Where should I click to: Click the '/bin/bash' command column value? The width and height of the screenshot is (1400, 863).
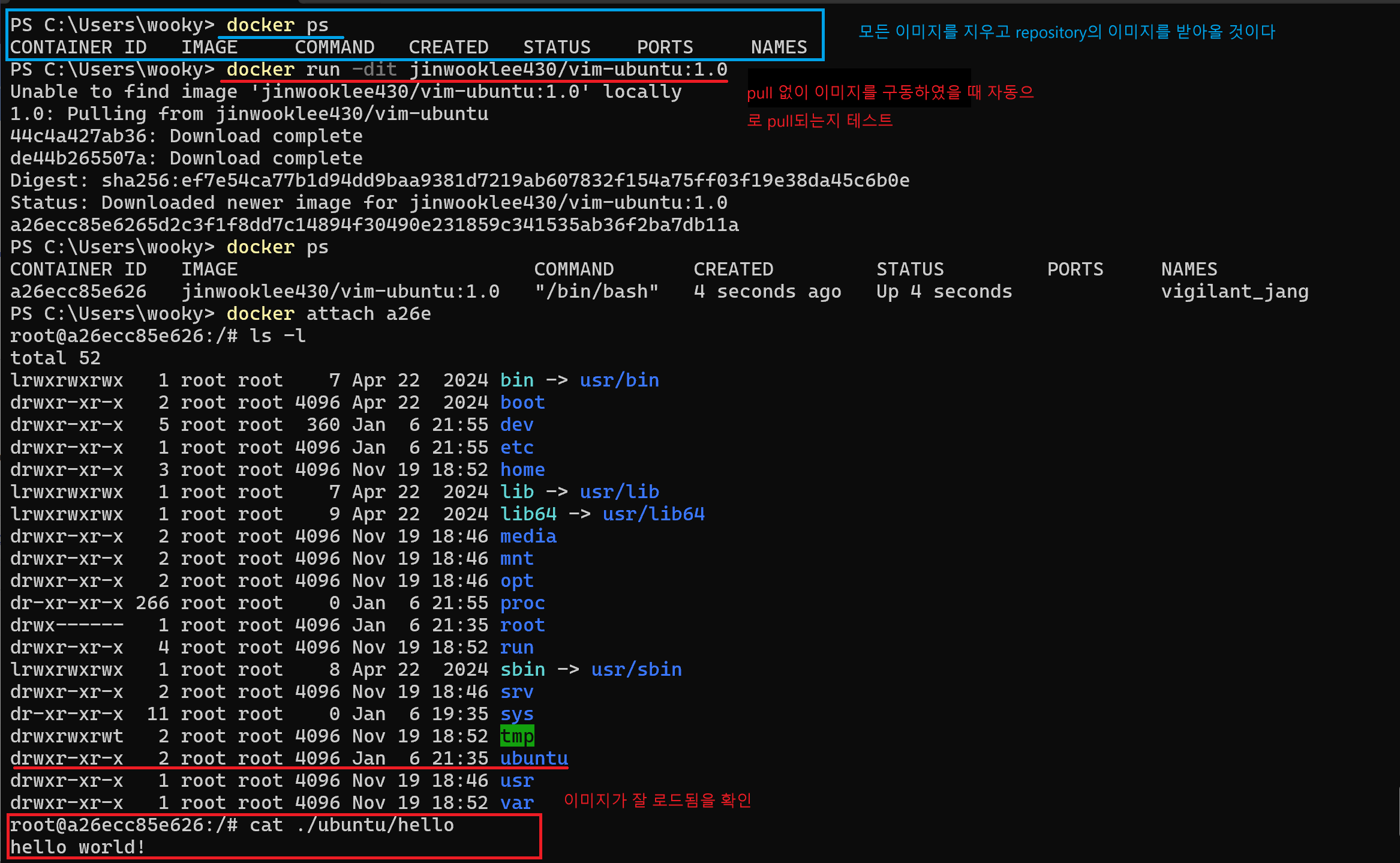(596, 292)
